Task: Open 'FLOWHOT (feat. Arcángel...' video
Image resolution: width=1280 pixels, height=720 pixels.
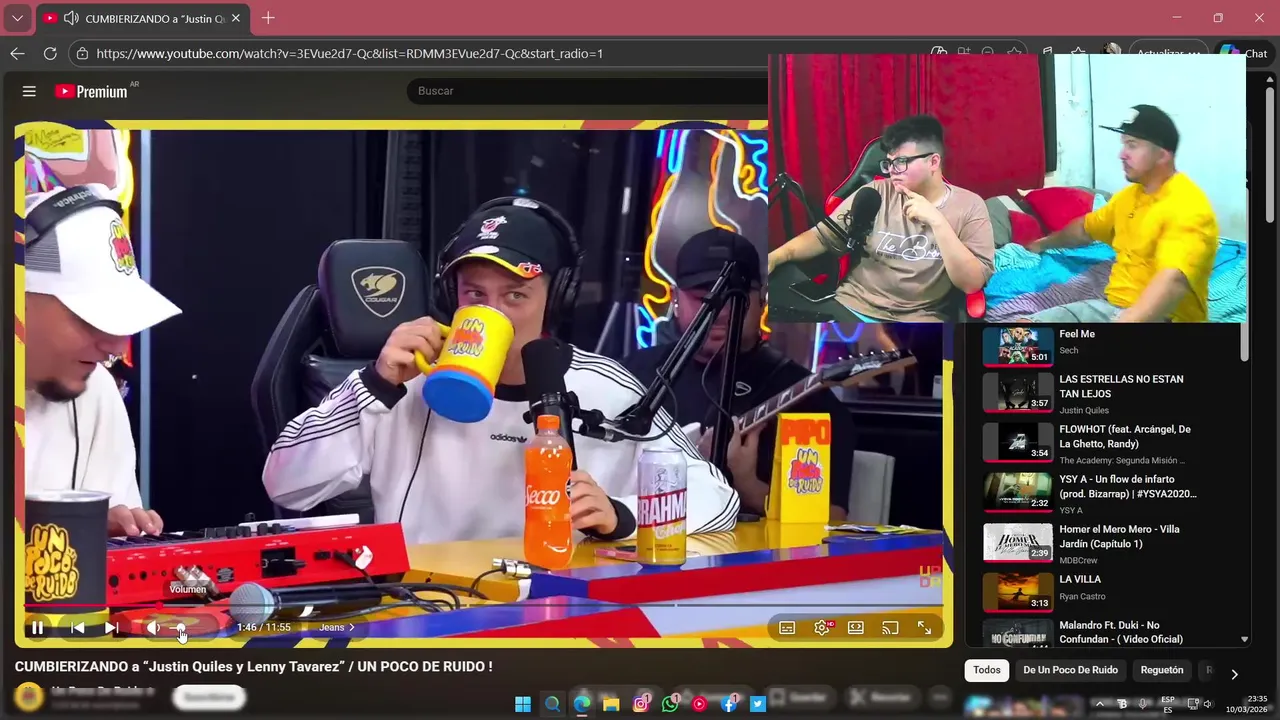Action: [1125, 436]
